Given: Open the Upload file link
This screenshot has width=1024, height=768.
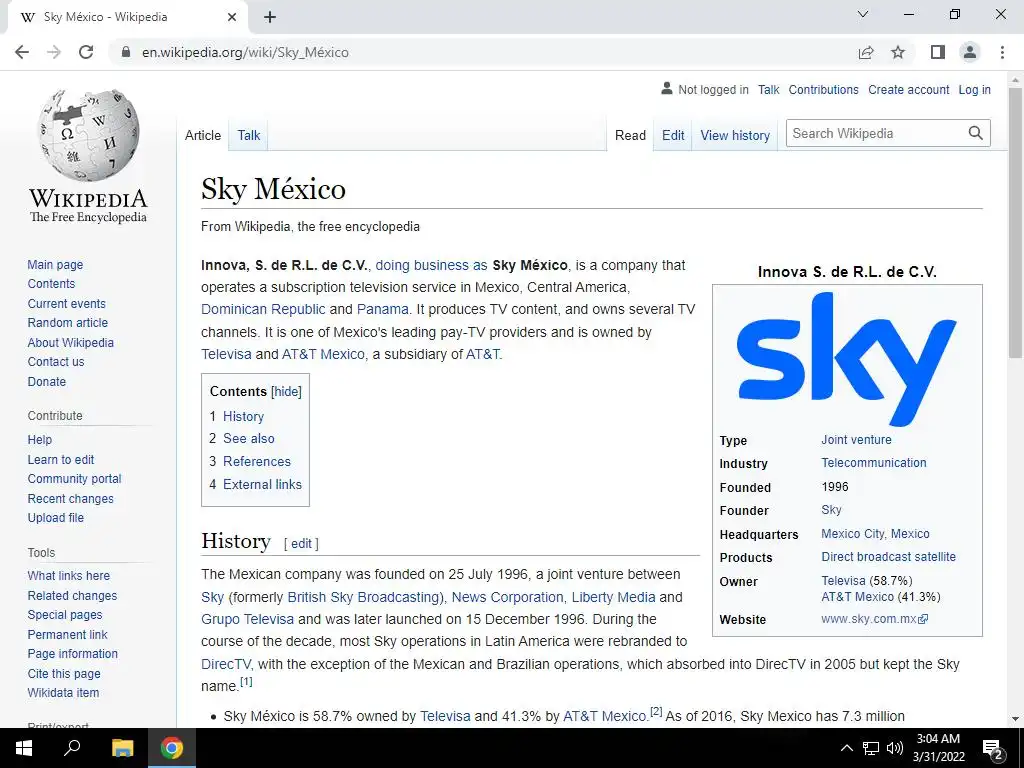Looking at the screenshot, I should pos(56,517).
